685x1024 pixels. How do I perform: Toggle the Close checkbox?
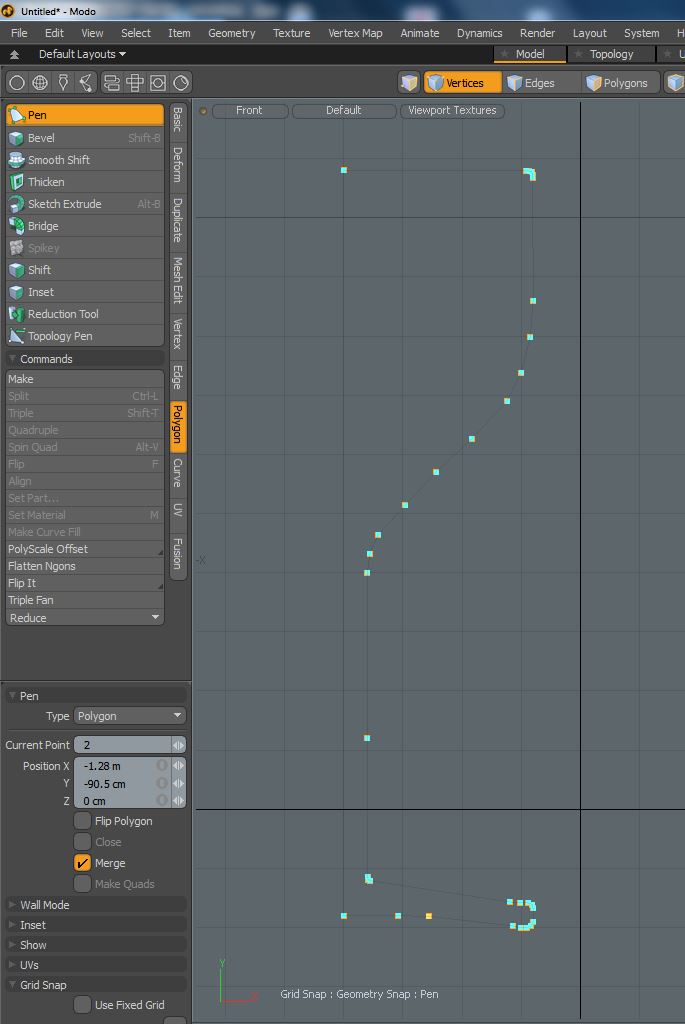point(82,842)
